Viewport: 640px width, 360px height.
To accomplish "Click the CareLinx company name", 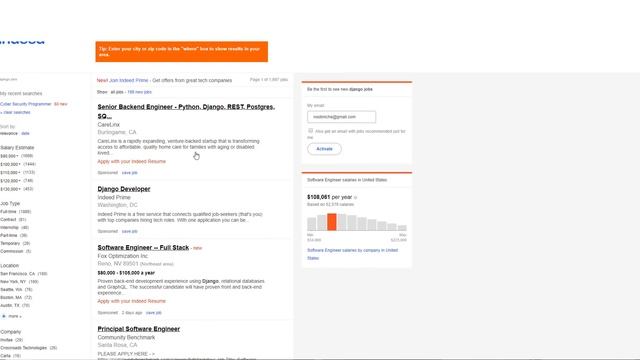I will coord(109,124).
